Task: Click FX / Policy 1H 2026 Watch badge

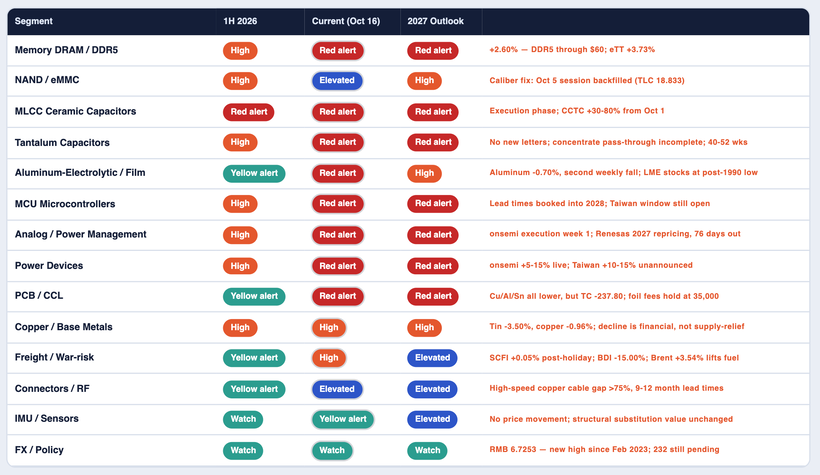Action: click(243, 450)
